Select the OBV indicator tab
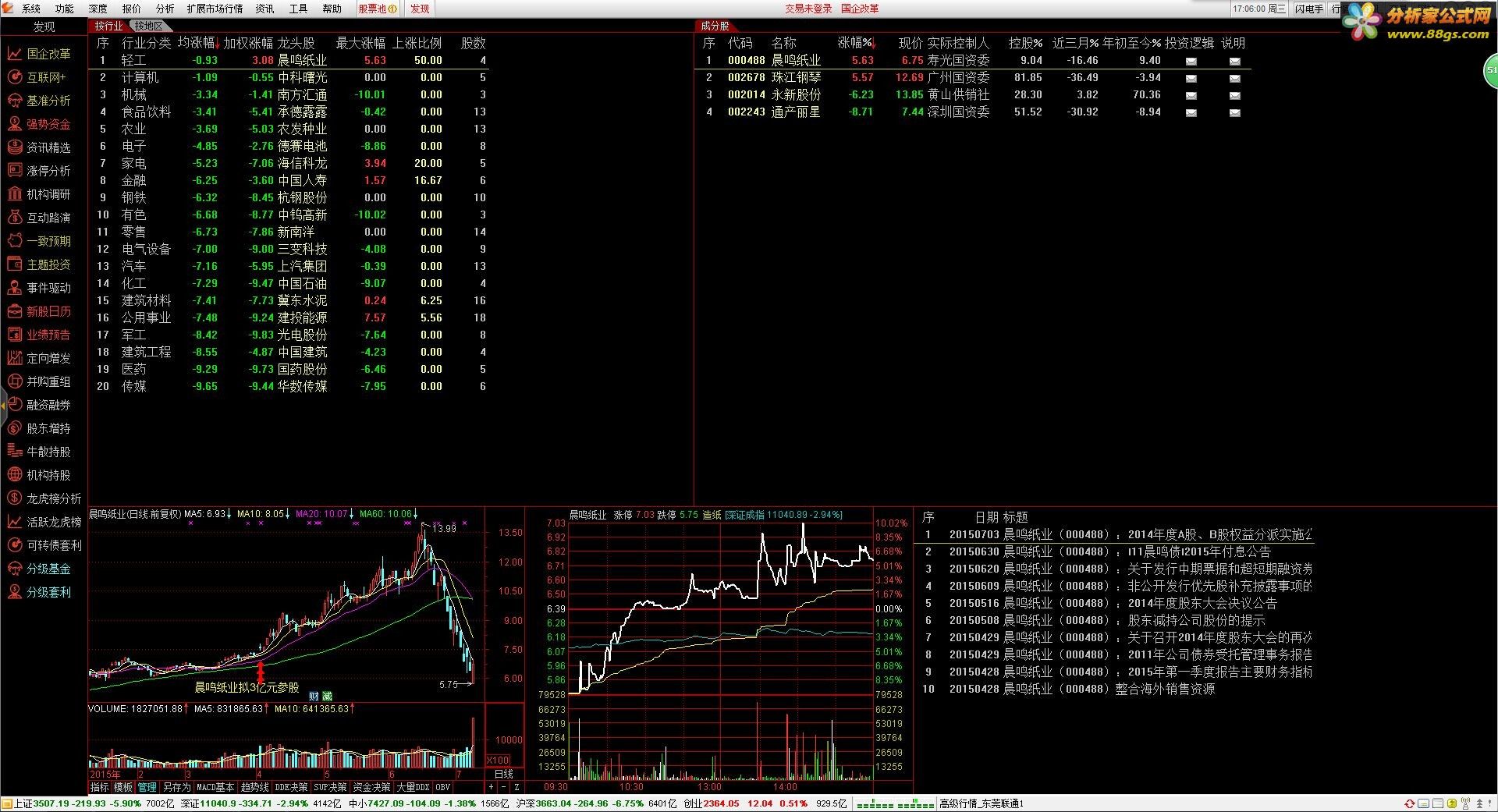Screen dimensions: 1498x812 pyautogui.click(x=442, y=787)
